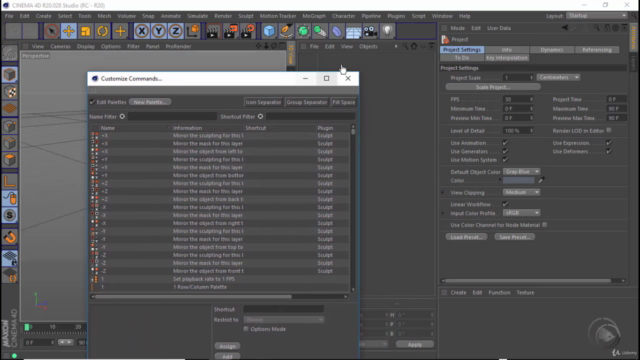Pick color with eyedropper next to Color
The image size is (640, 360).
coord(541,180)
